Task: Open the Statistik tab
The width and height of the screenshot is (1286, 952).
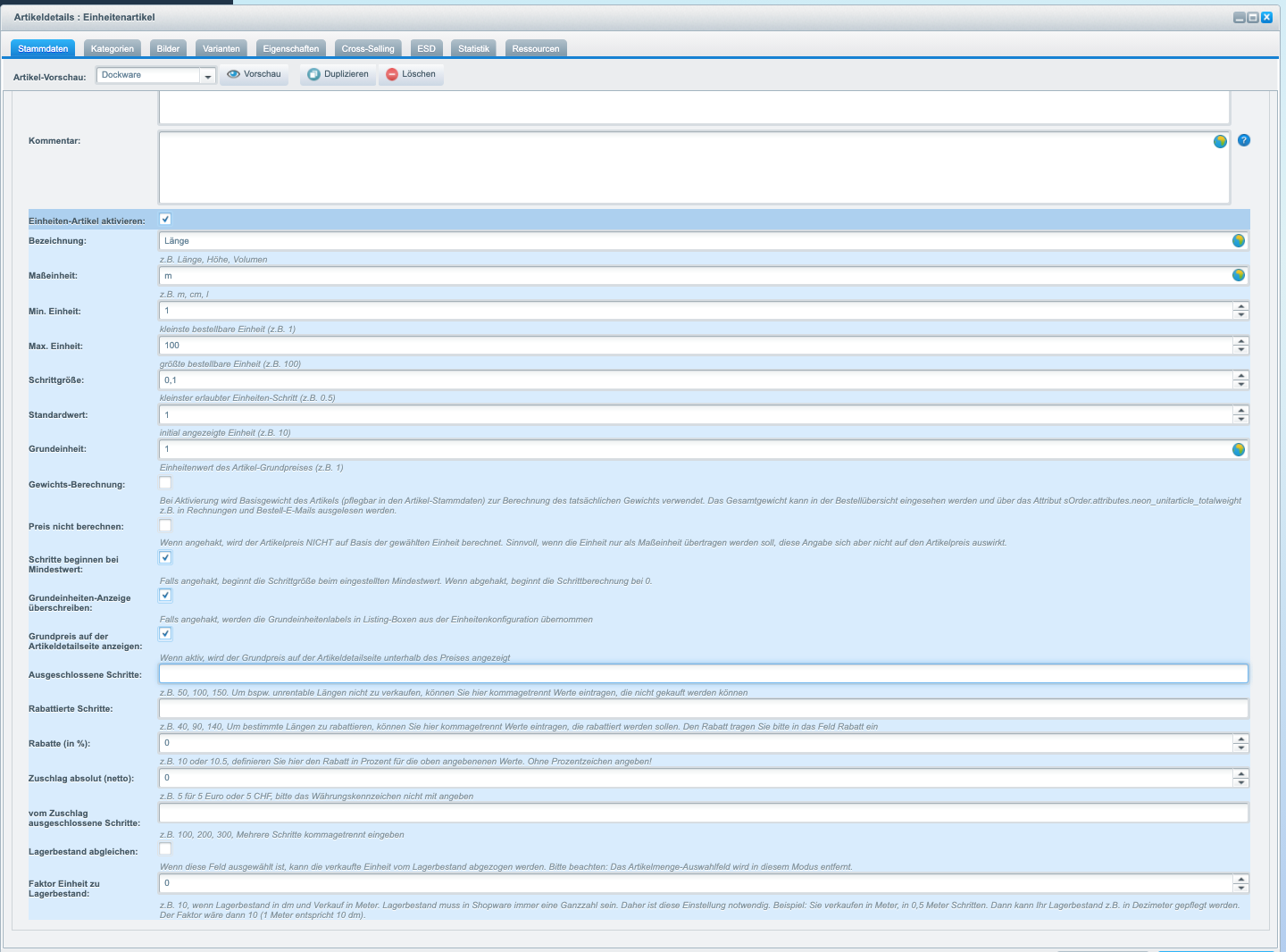Action: tap(473, 48)
